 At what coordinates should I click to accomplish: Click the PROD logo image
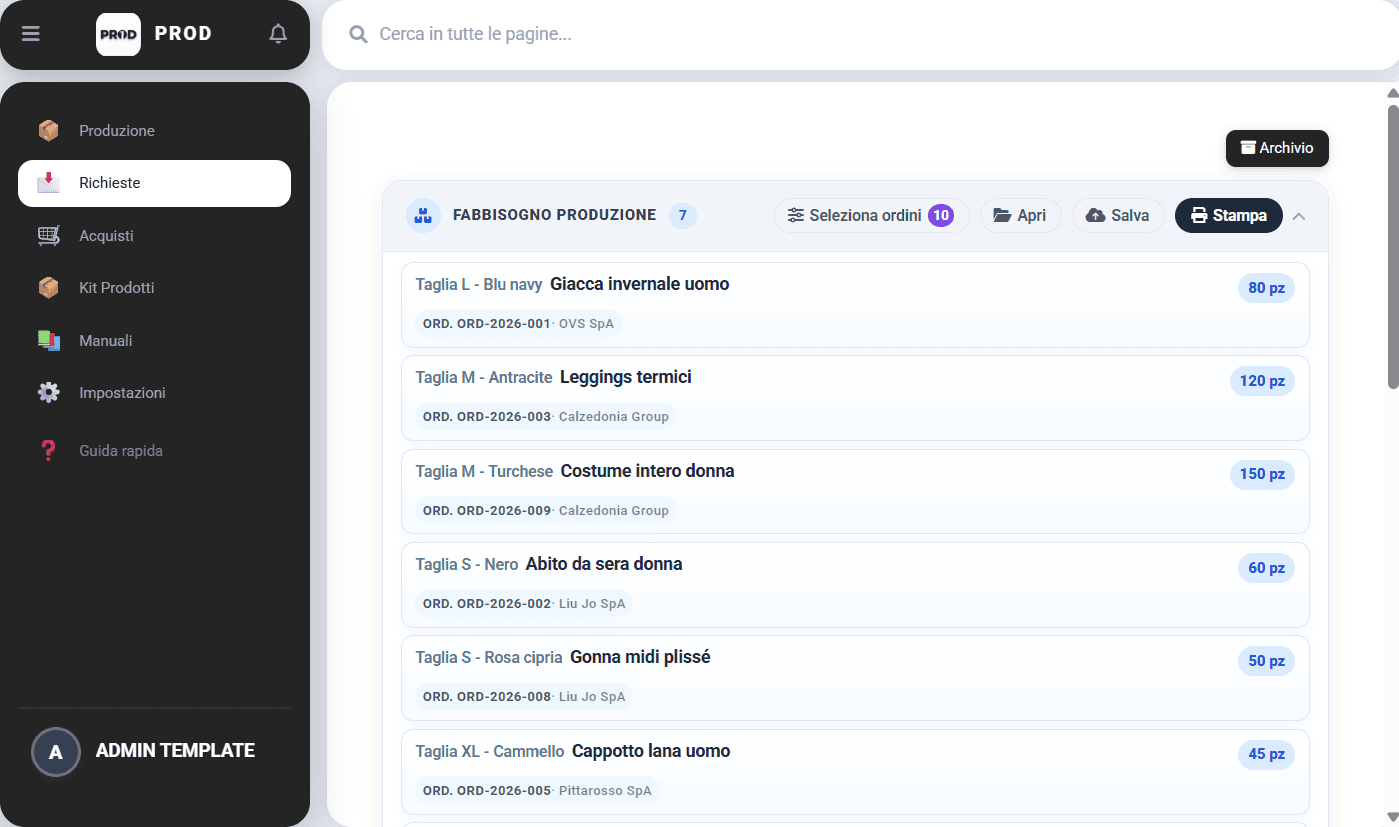118,34
